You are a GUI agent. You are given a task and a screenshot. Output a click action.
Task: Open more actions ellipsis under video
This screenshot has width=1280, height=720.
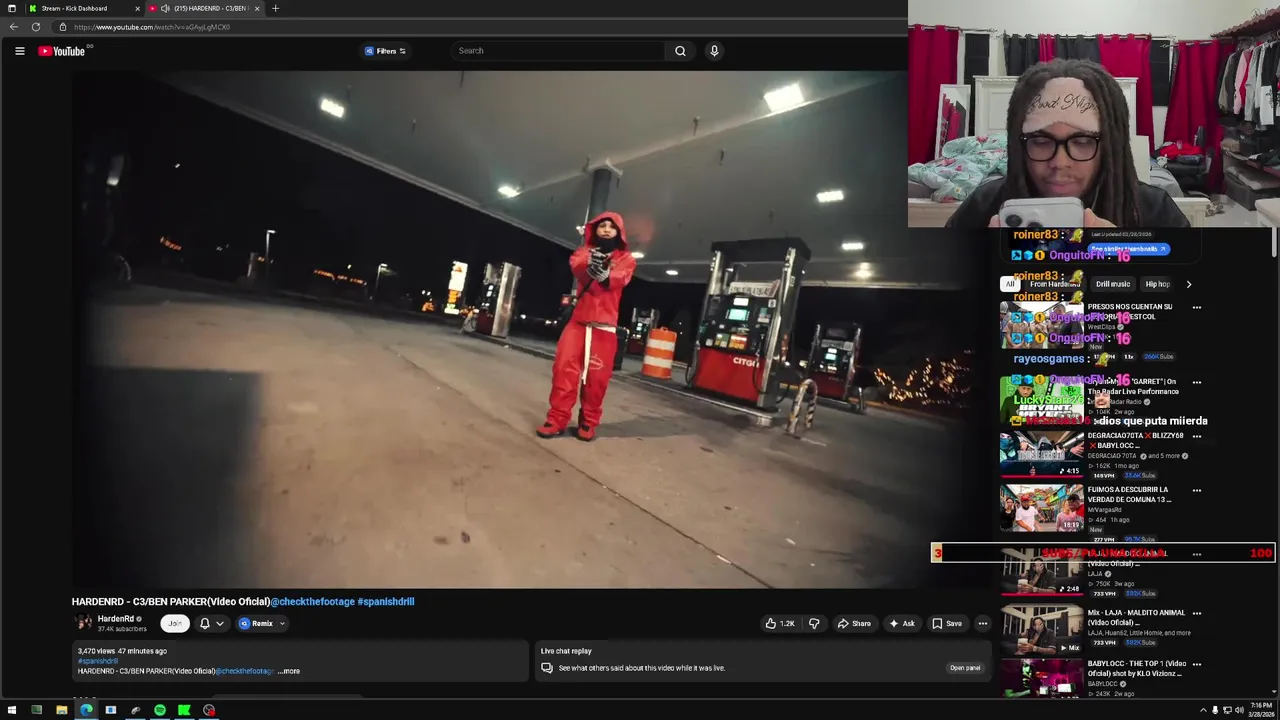click(x=982, y=623)
